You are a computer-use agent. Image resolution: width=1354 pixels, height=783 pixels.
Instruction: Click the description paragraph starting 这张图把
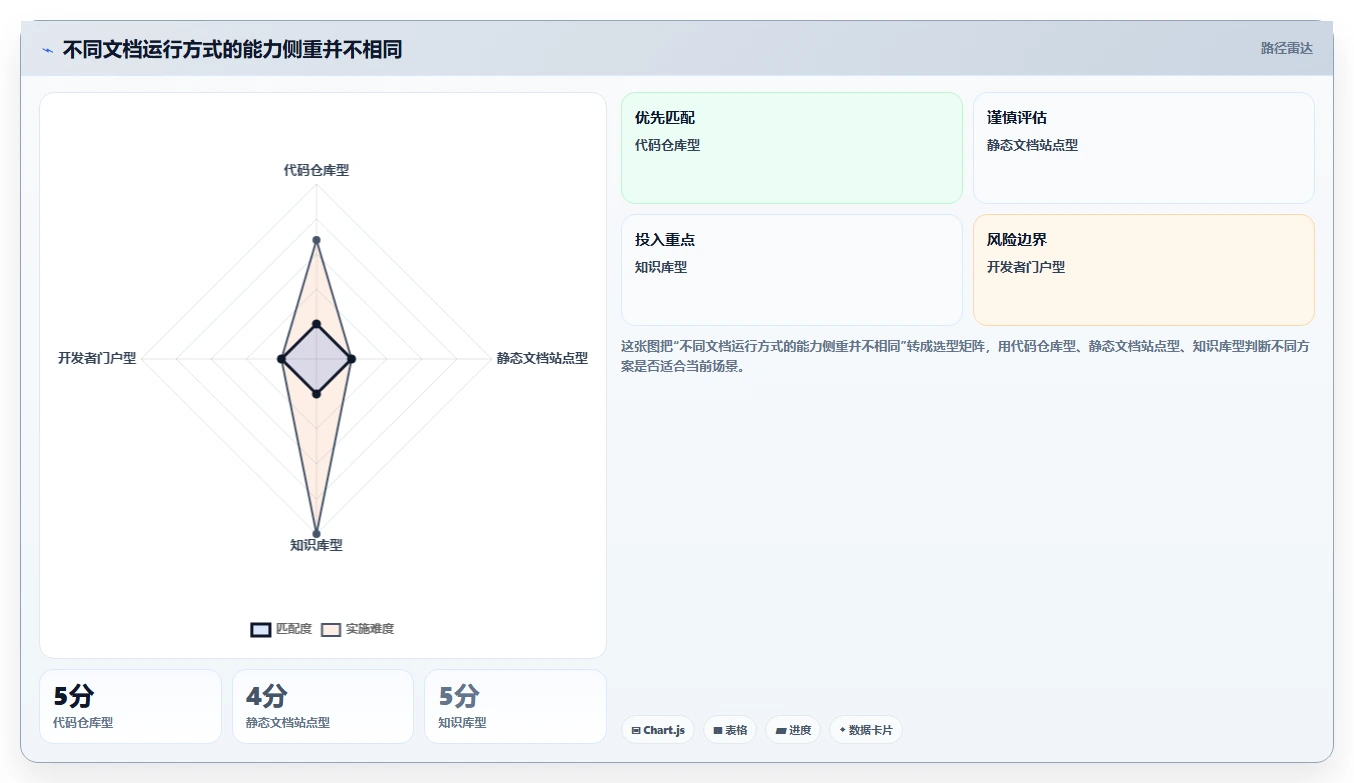point(967,356)
